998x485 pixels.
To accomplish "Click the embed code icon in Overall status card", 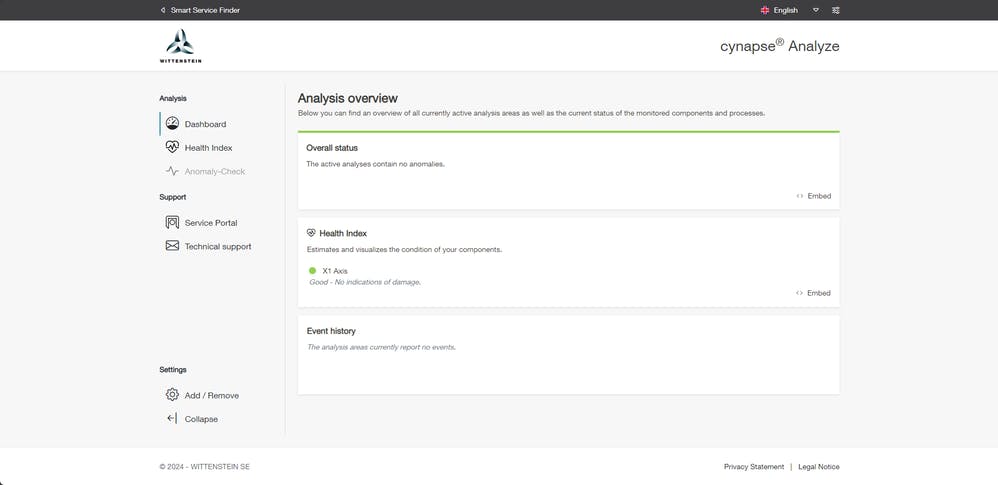I will [799, 196].
